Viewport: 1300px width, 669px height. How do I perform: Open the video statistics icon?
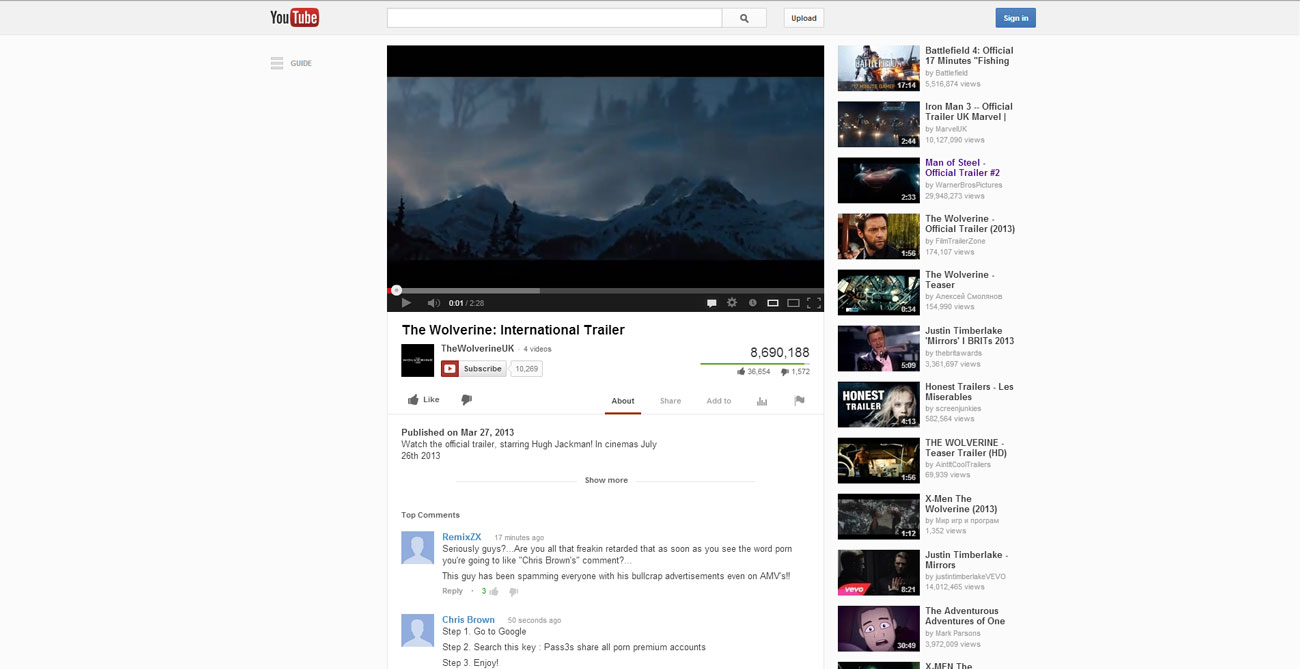pos(762,401)
